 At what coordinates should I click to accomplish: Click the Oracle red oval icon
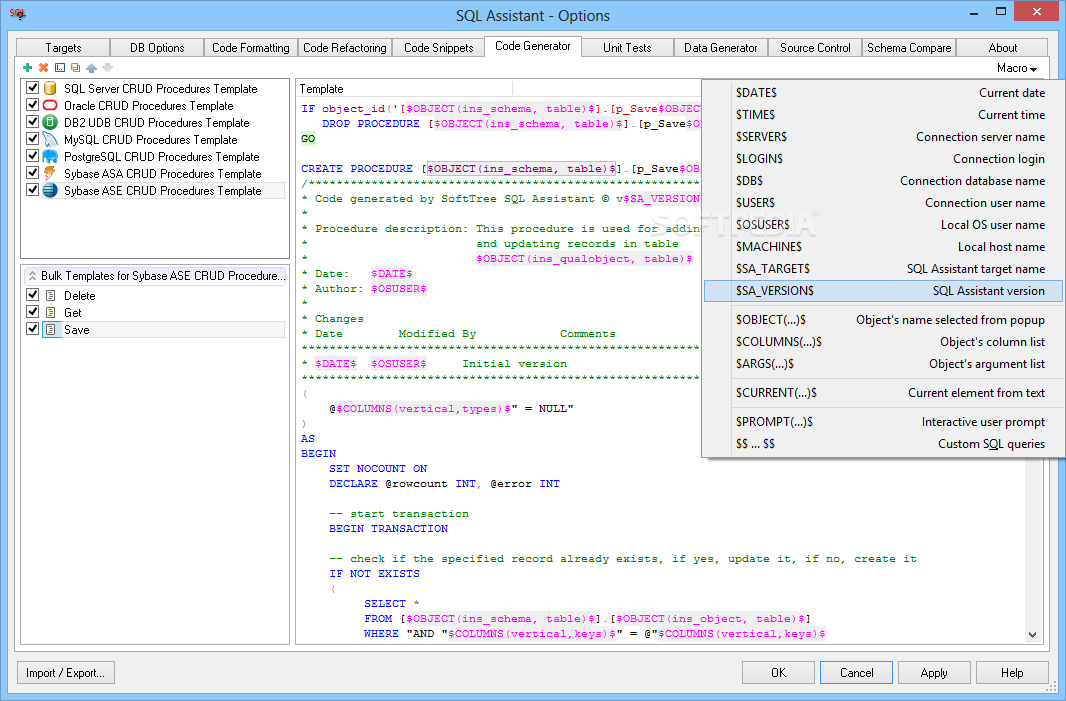(50, 105)
